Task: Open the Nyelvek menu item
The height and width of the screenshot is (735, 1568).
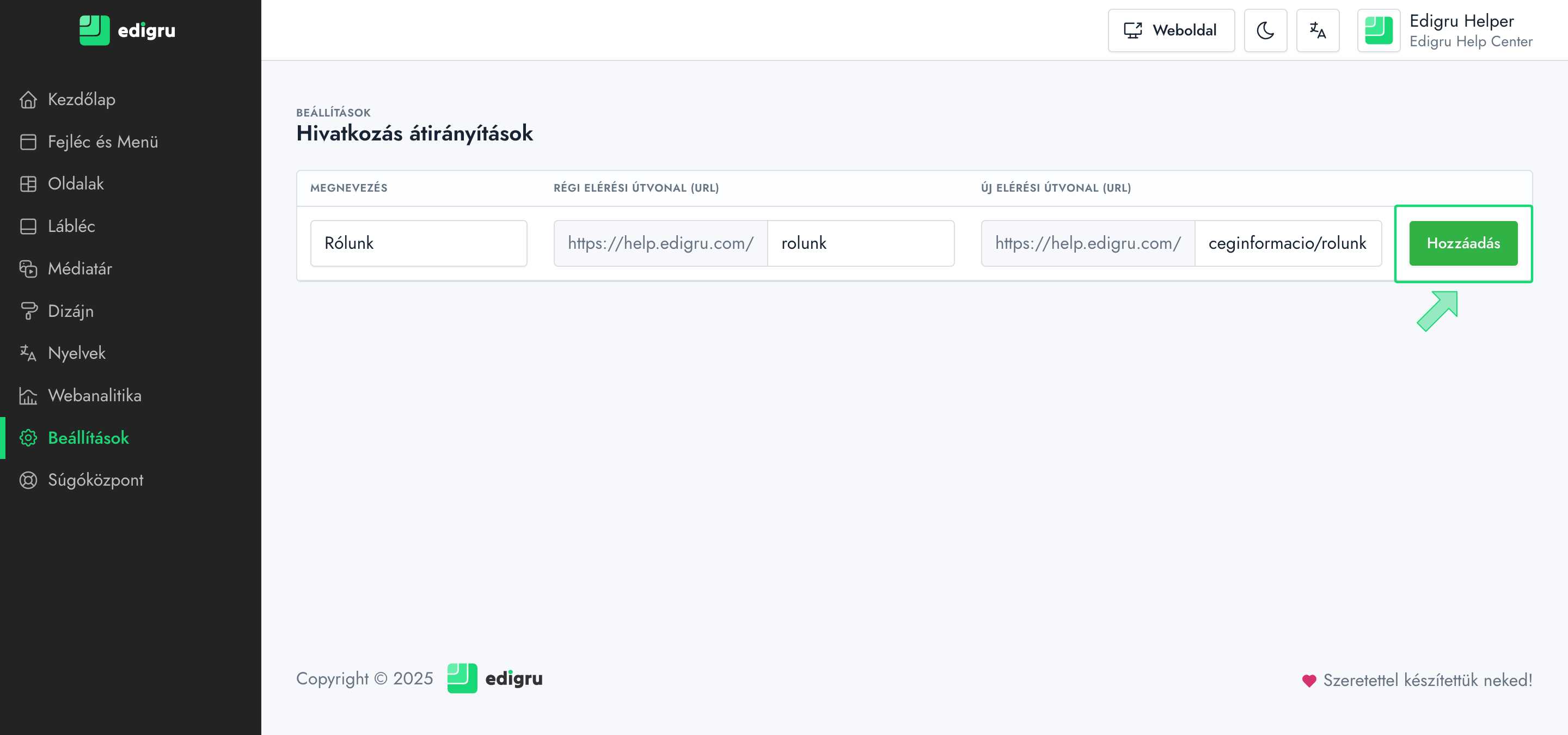Action: (x=76, y=353)
